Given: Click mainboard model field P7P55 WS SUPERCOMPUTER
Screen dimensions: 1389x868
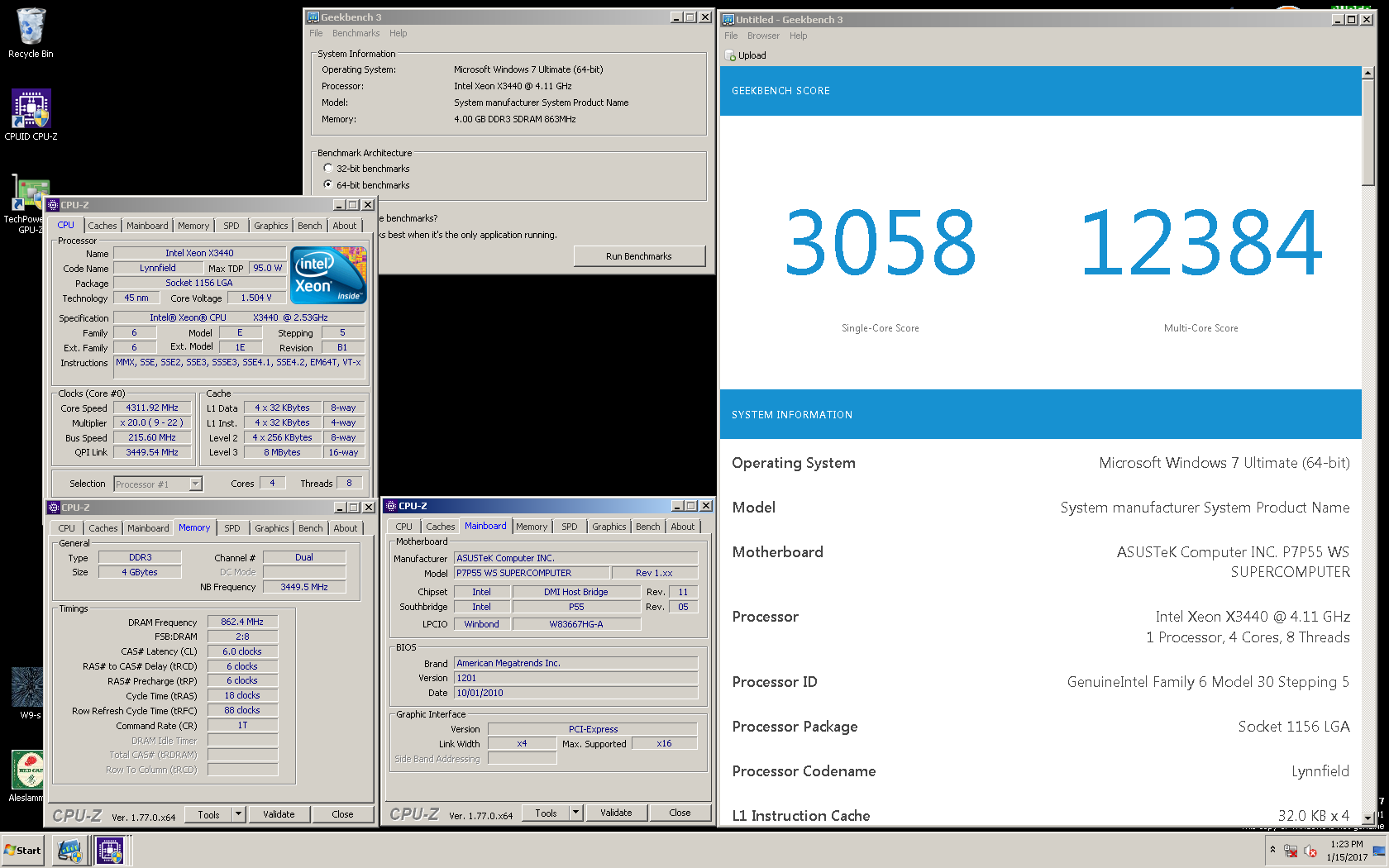Looking at the screenshot, I should 530,573.
